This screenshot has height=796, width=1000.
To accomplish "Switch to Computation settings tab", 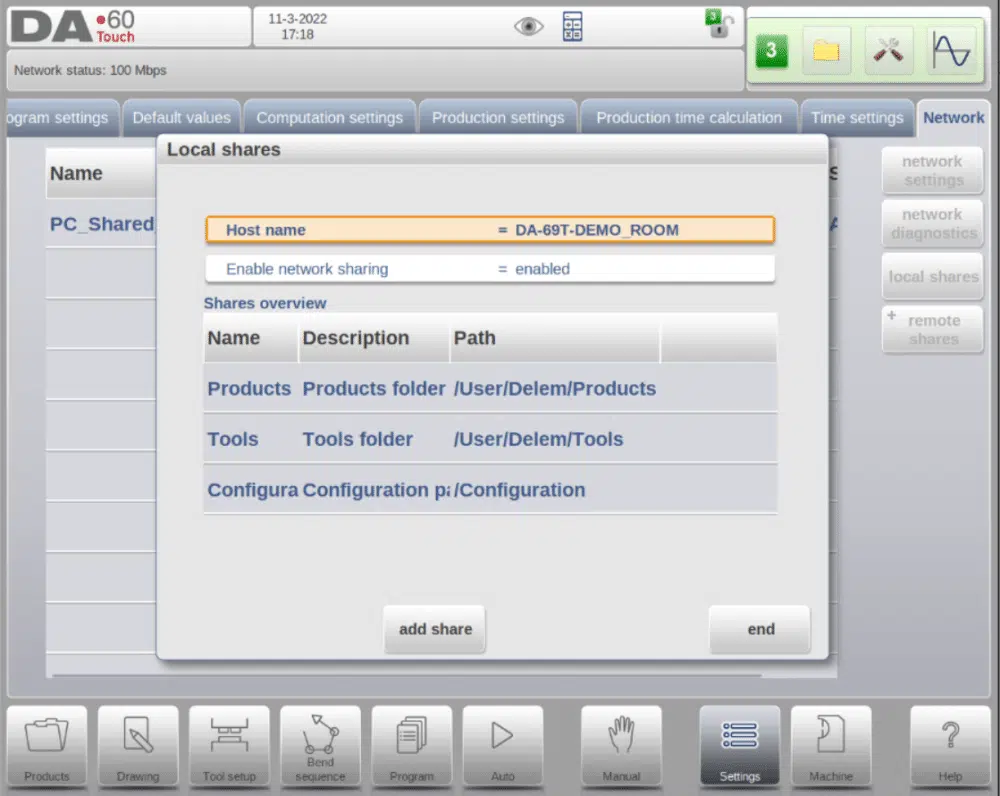I will pos(330,118).
